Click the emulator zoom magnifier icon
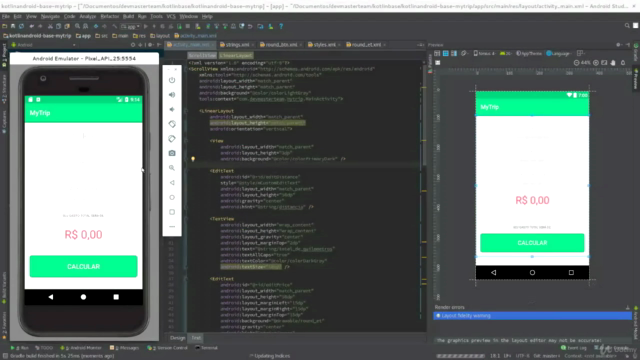The height and width of the screenshot is (360, 640). [x=172, y=168]
